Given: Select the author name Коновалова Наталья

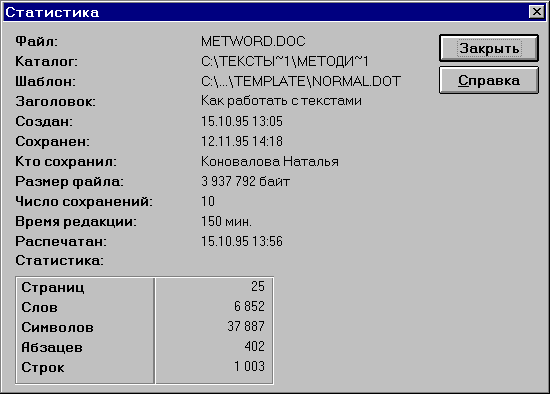Looking at the screenshot, I should (x=270, y=161).
